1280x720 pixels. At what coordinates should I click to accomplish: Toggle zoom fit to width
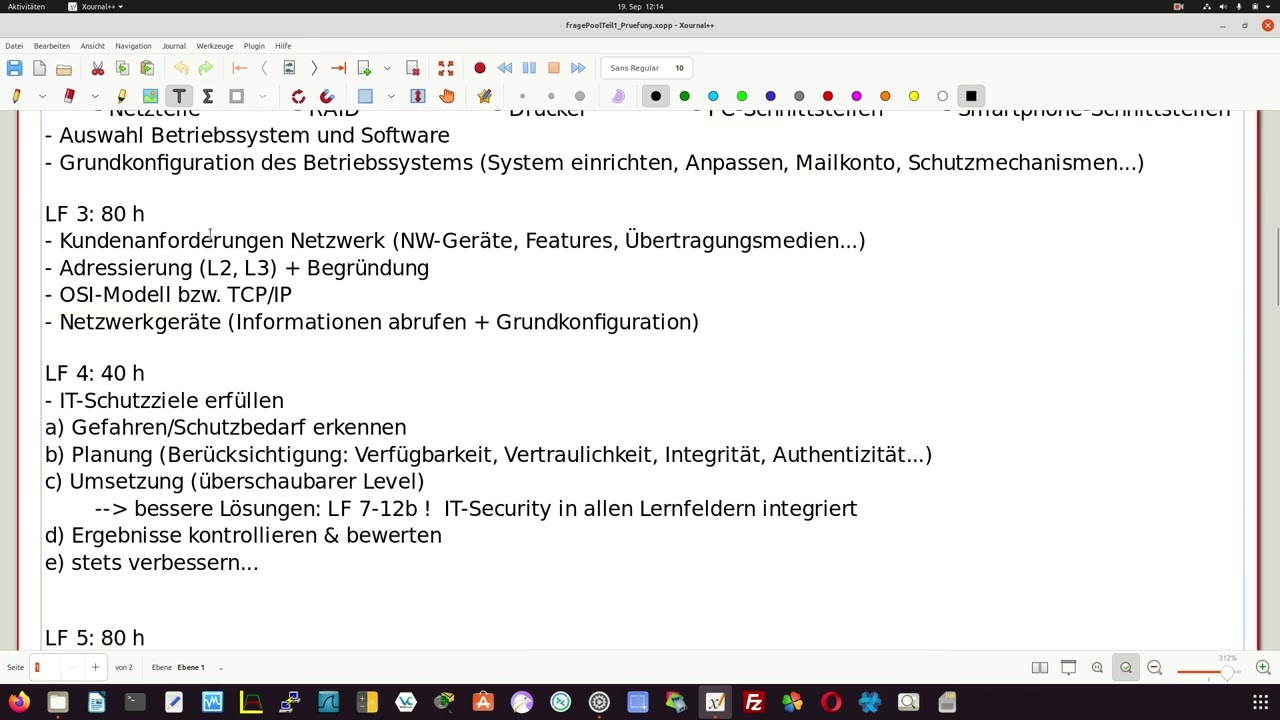(1126, 667)
